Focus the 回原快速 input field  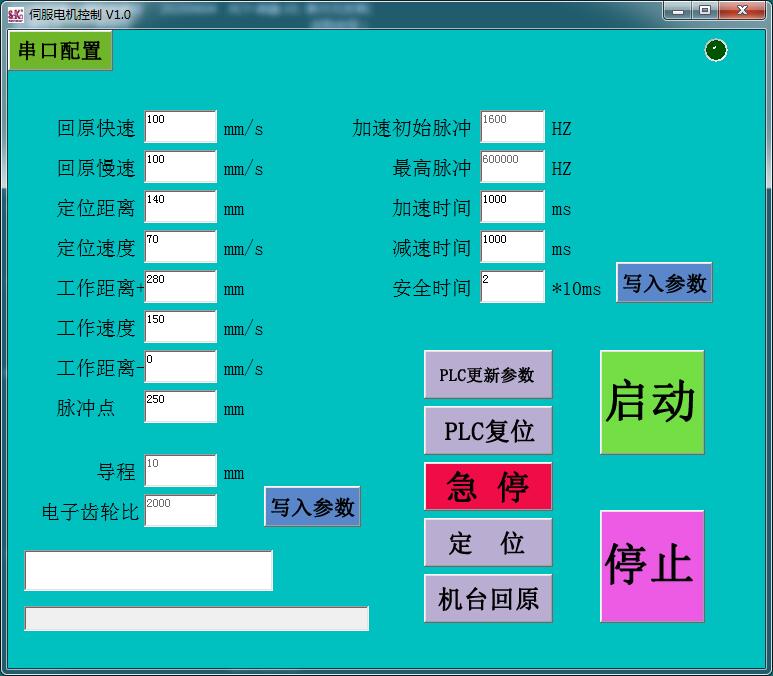[x=180, y=127]
